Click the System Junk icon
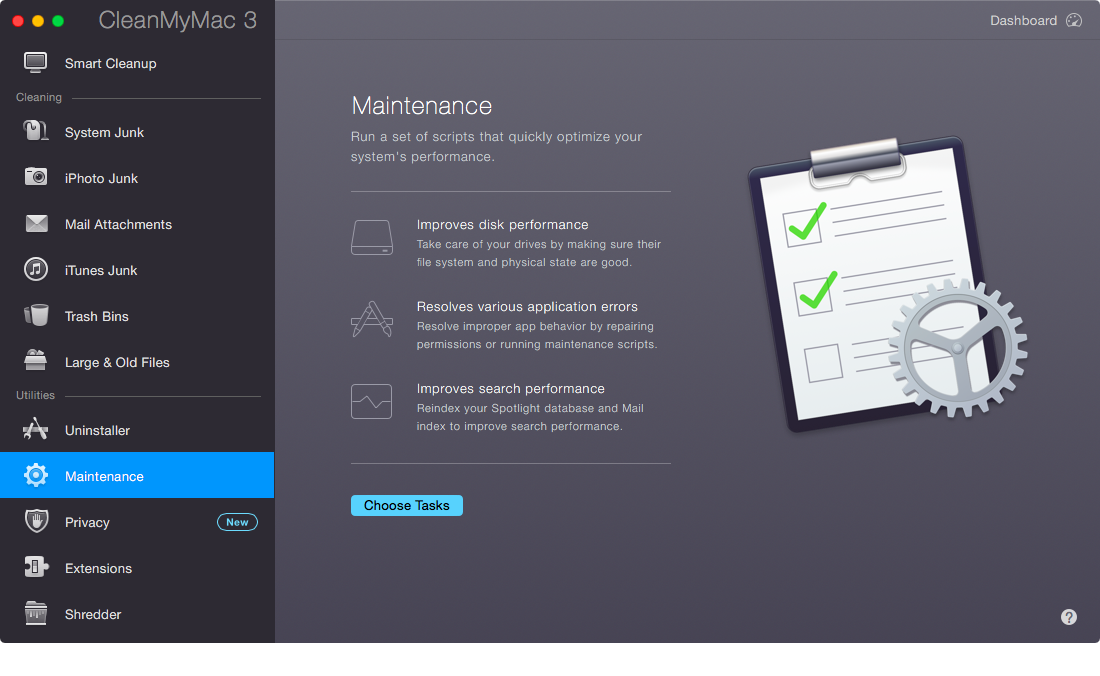Viewport: 1100px width, 676px height. click(35, 131)
